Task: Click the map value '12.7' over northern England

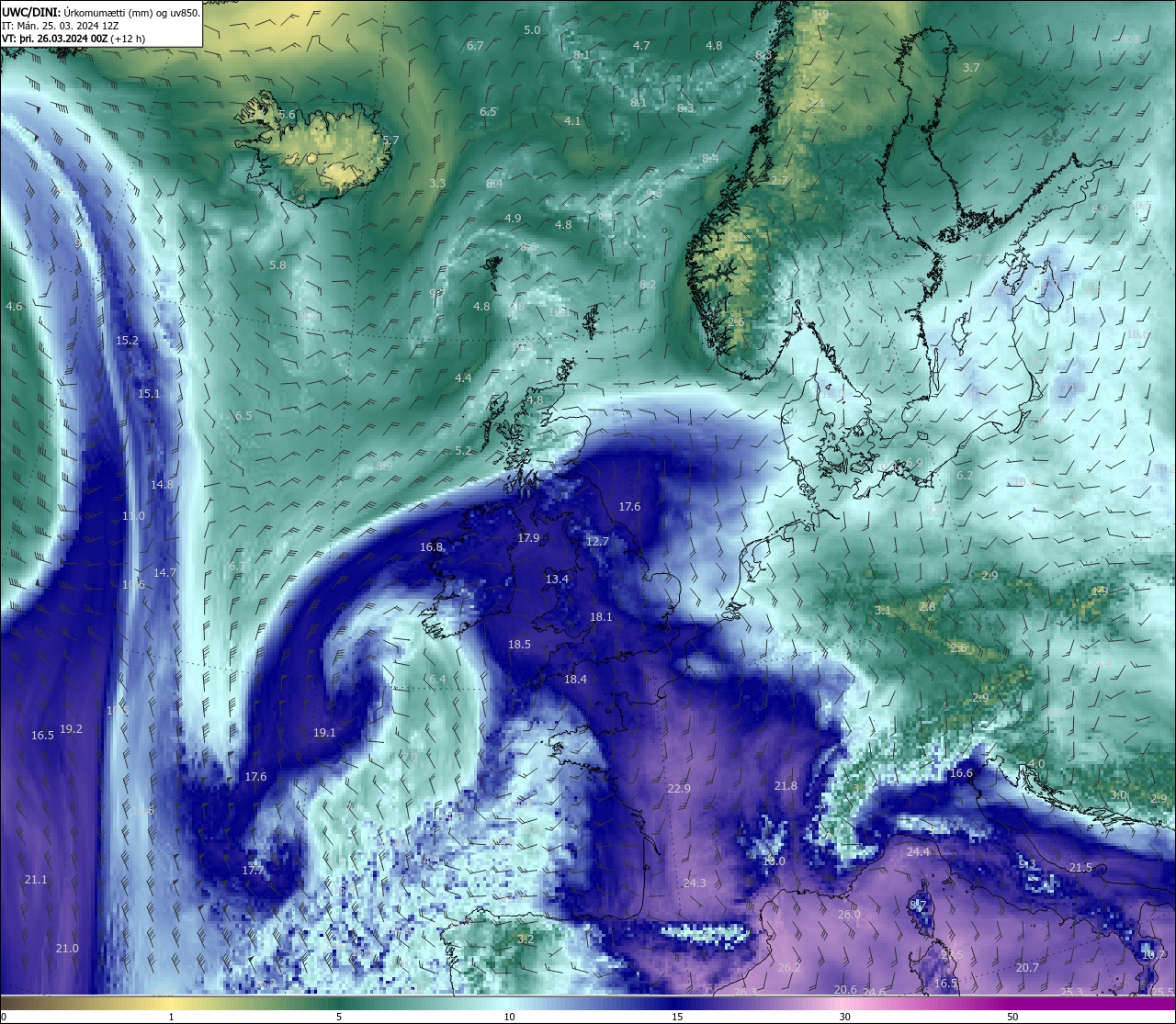Action: point(597,541)
